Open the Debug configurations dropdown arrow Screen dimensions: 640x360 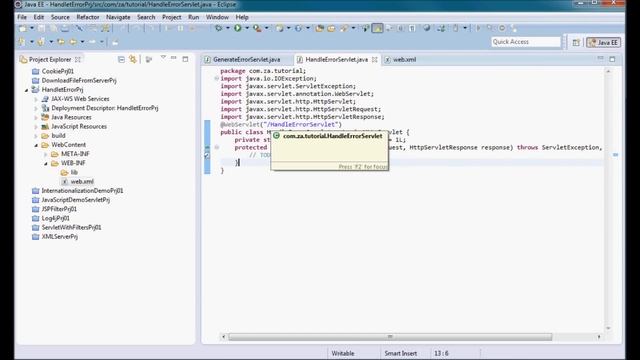pyautogui.click(x=227, y=28)
